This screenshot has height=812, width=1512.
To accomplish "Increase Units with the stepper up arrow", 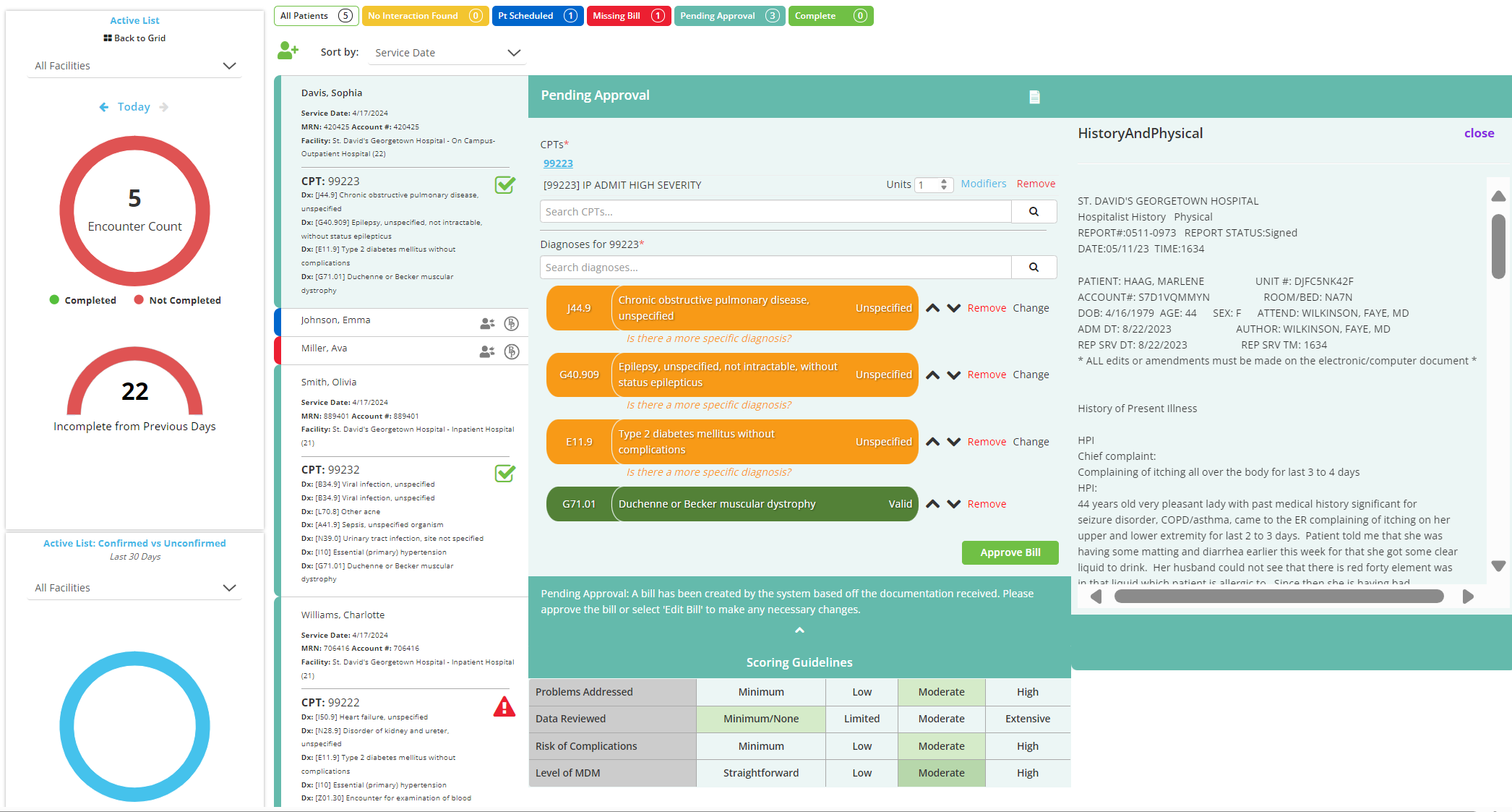I will coord(944,181).
